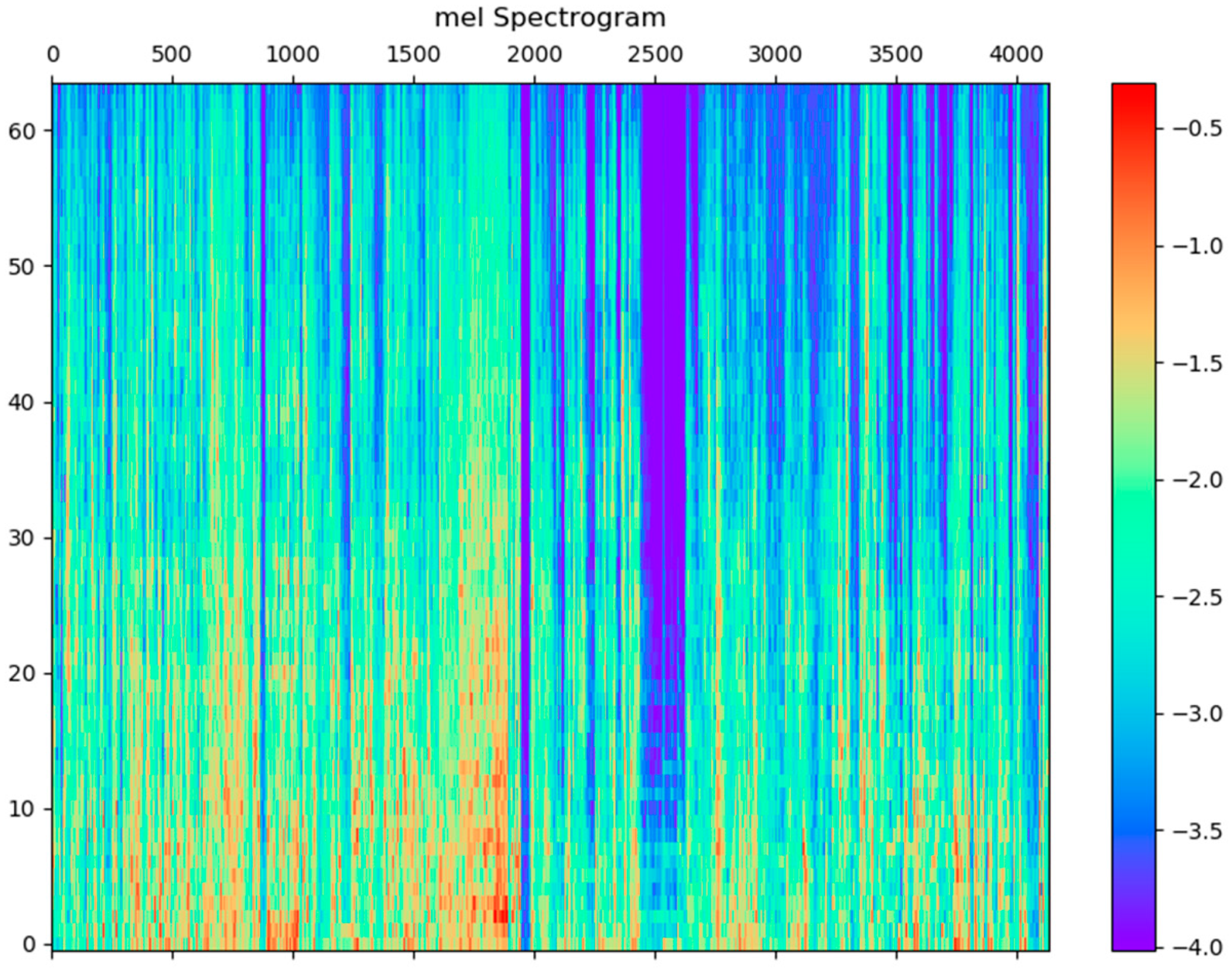Click the 30 label on left axis
The height and width of the screenshot is (969, 1232).
(x=22, y=538)
